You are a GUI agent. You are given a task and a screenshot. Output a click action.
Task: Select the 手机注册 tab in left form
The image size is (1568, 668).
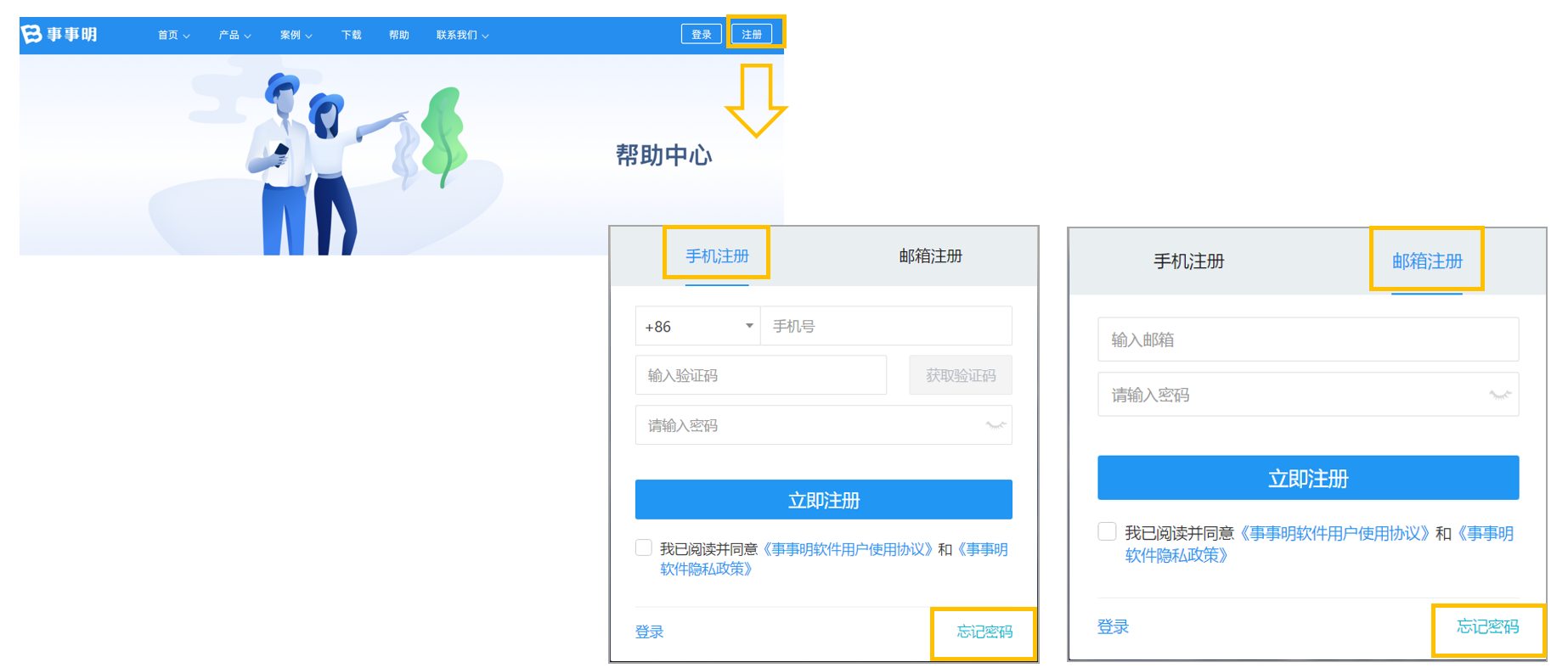pyautogui.click(x=717, y=255)
